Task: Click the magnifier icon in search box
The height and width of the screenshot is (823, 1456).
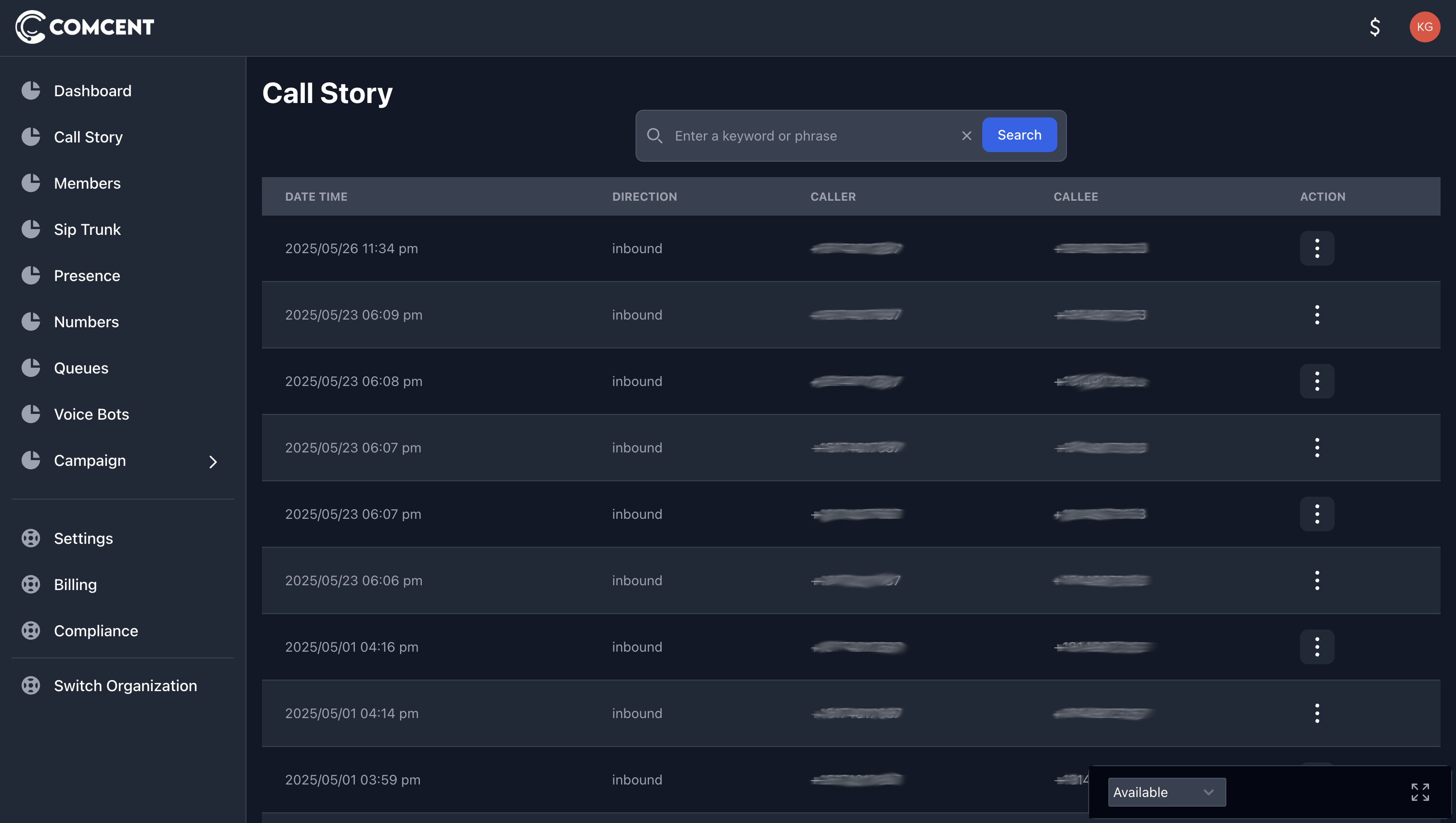Action: click(x=654, y=136)
